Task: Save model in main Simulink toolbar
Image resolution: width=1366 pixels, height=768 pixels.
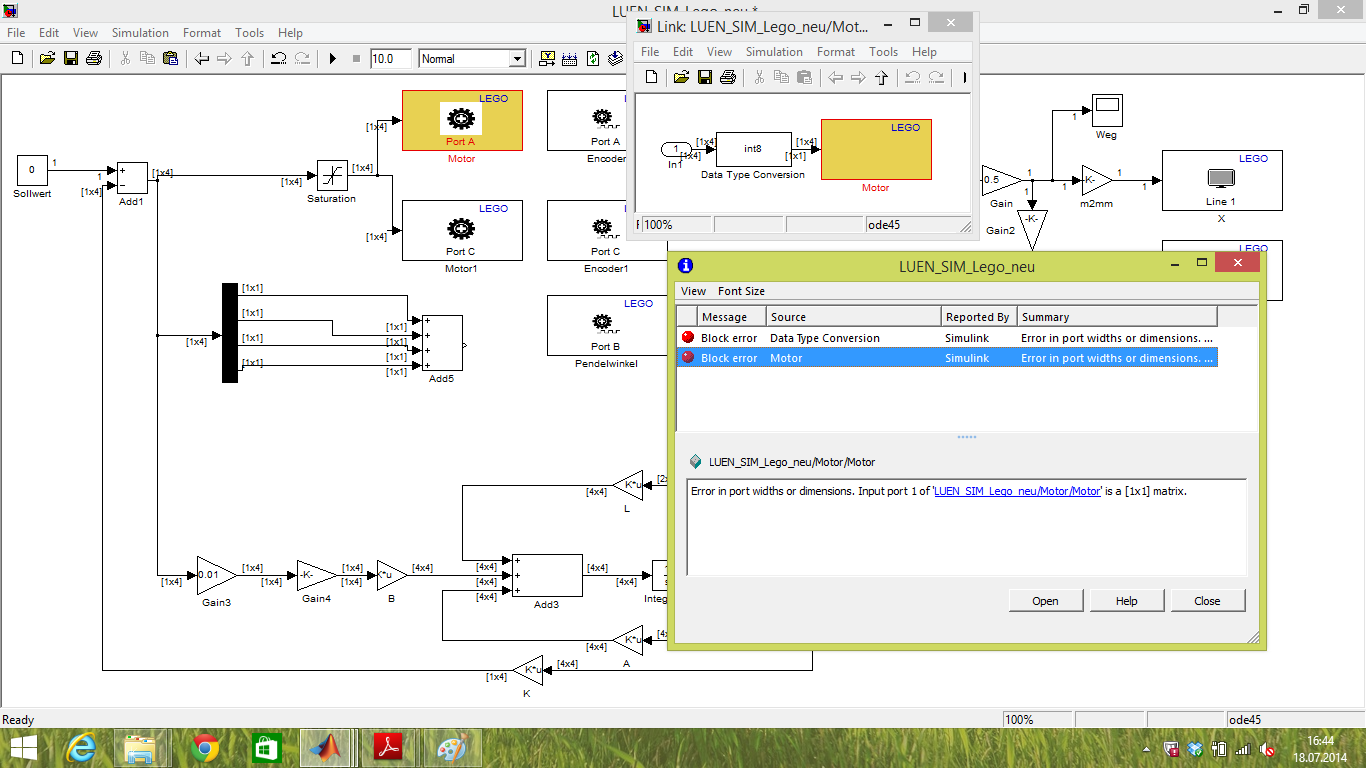Action: click(71, 59)
